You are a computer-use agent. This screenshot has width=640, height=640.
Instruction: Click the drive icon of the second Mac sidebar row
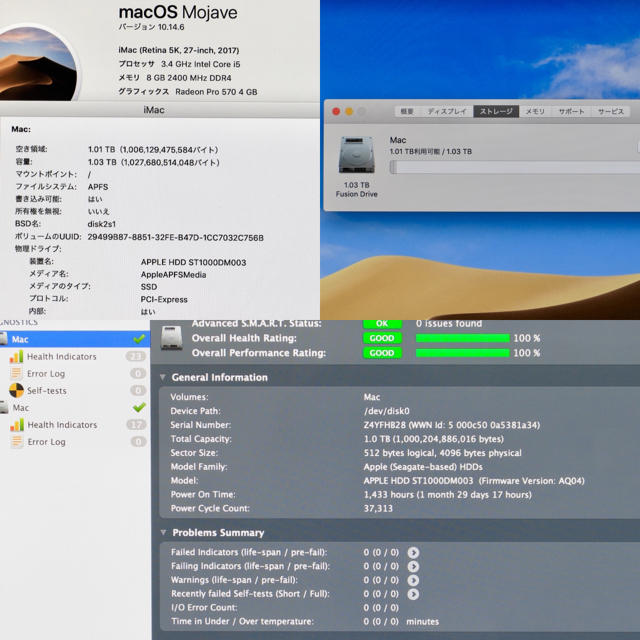click(4, 407)
